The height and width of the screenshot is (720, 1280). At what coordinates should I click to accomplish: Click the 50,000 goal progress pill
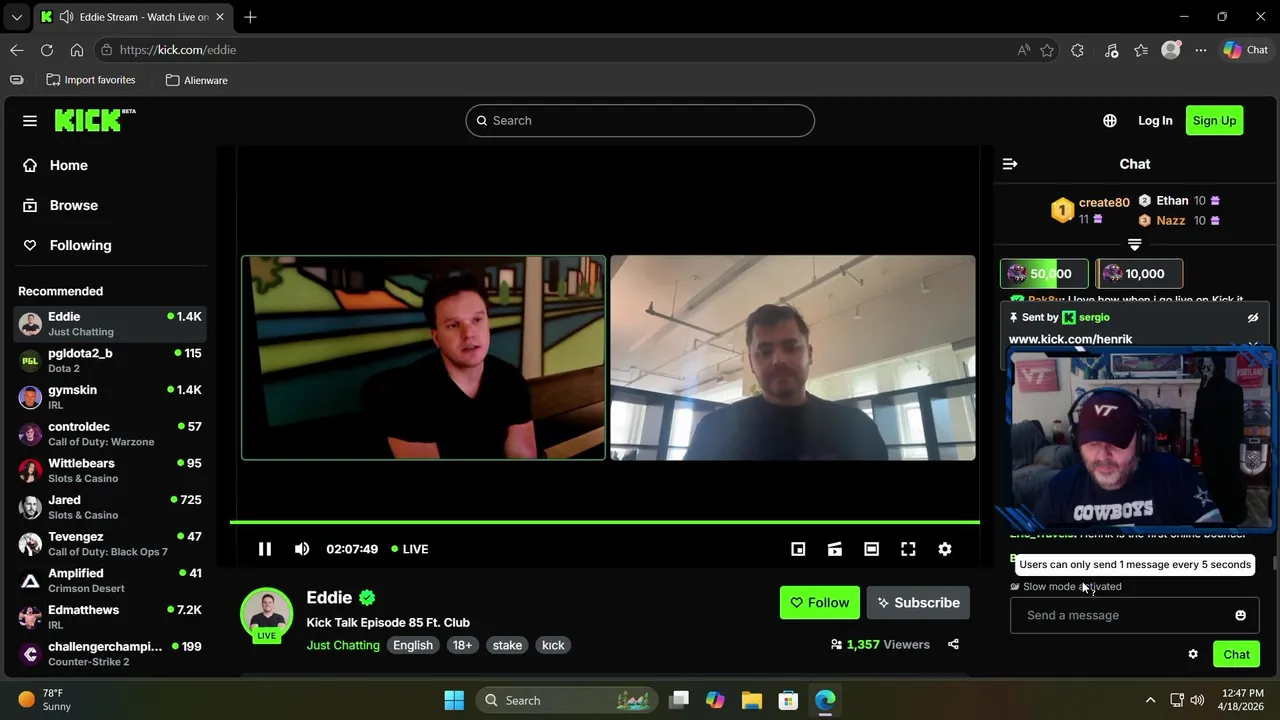tap(1044, 274)
